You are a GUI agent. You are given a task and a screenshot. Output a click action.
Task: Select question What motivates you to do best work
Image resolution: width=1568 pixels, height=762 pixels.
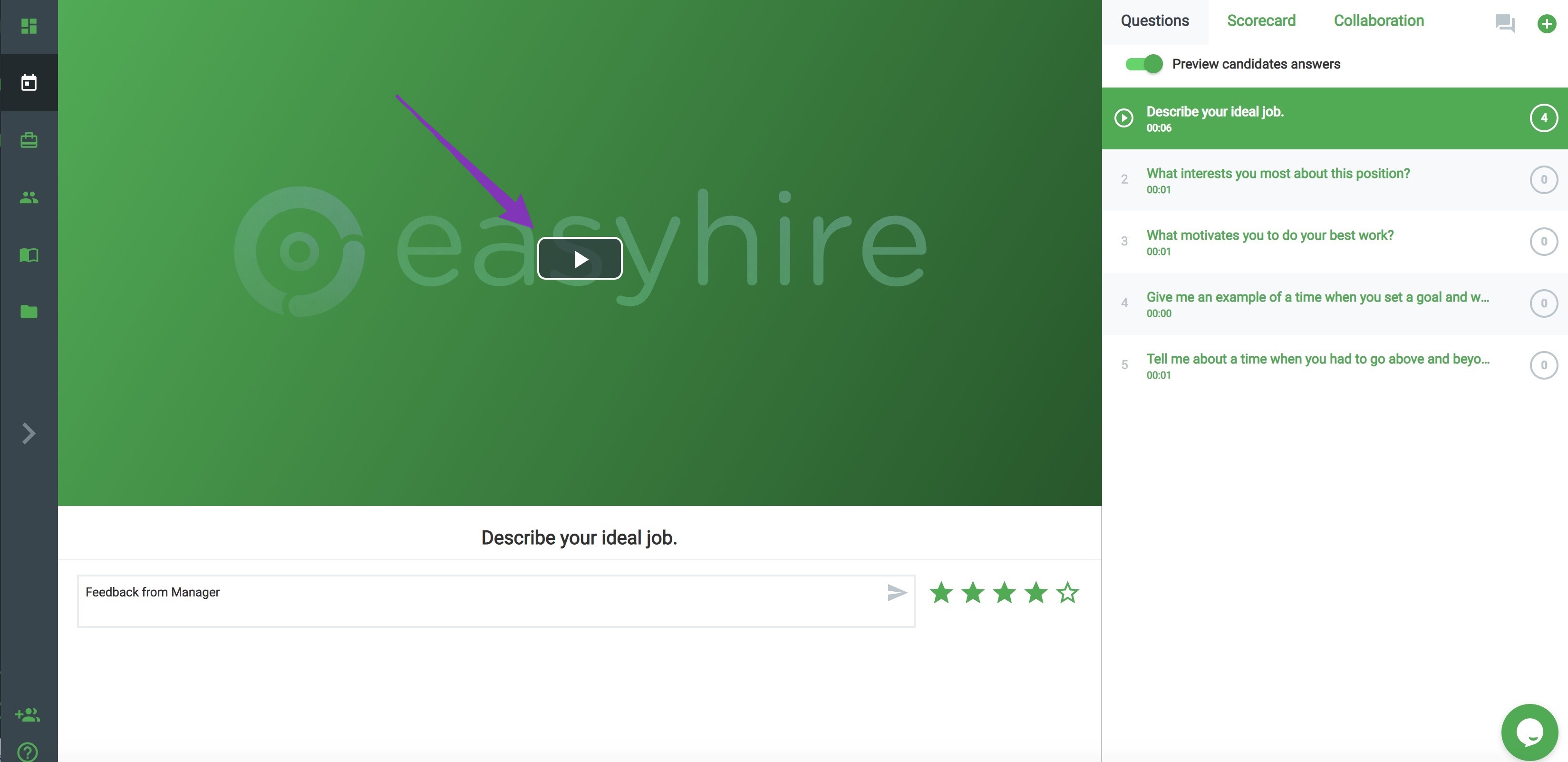1269,242
